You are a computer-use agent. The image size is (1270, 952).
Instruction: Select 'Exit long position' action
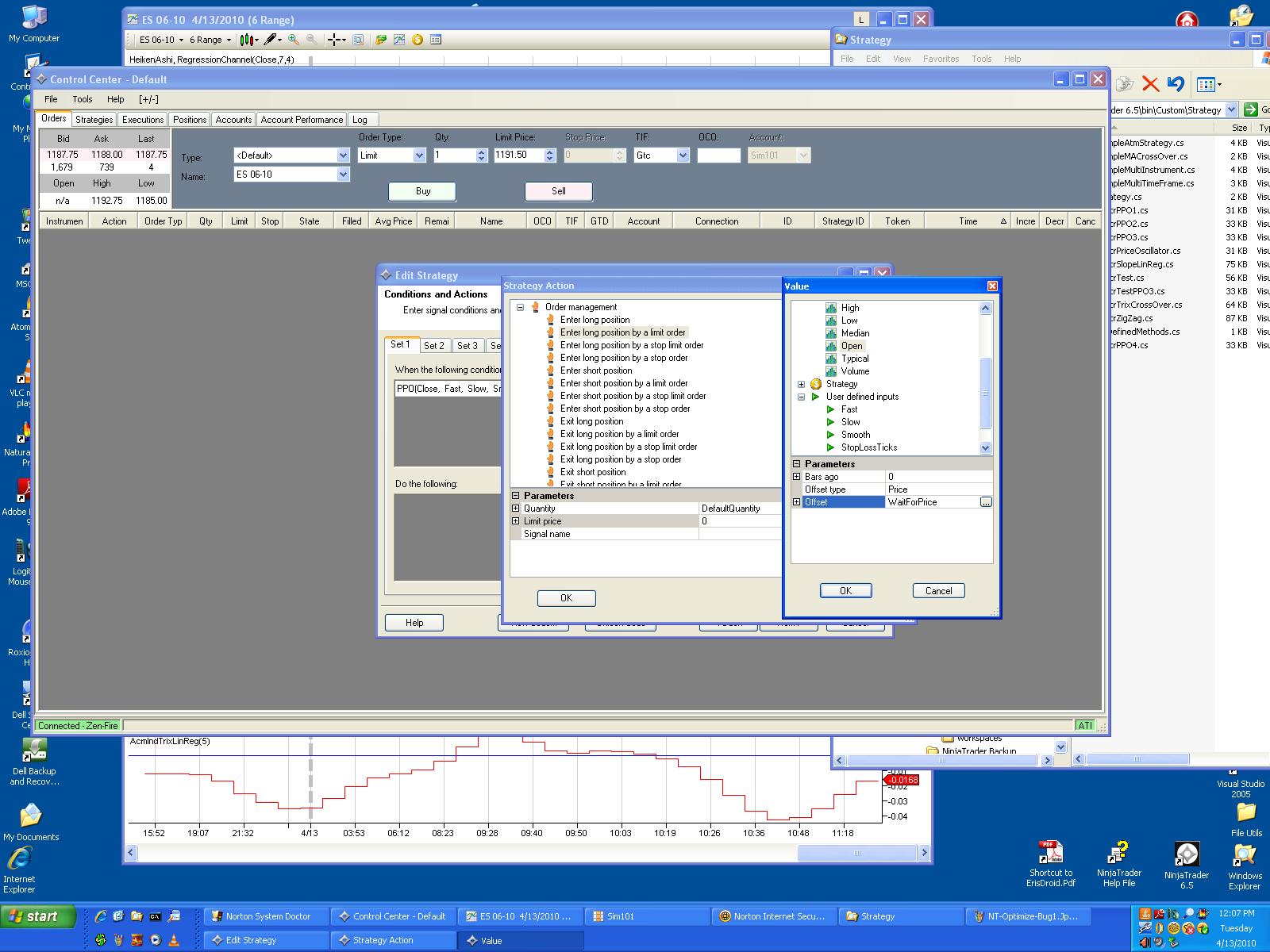pos(591,421)
